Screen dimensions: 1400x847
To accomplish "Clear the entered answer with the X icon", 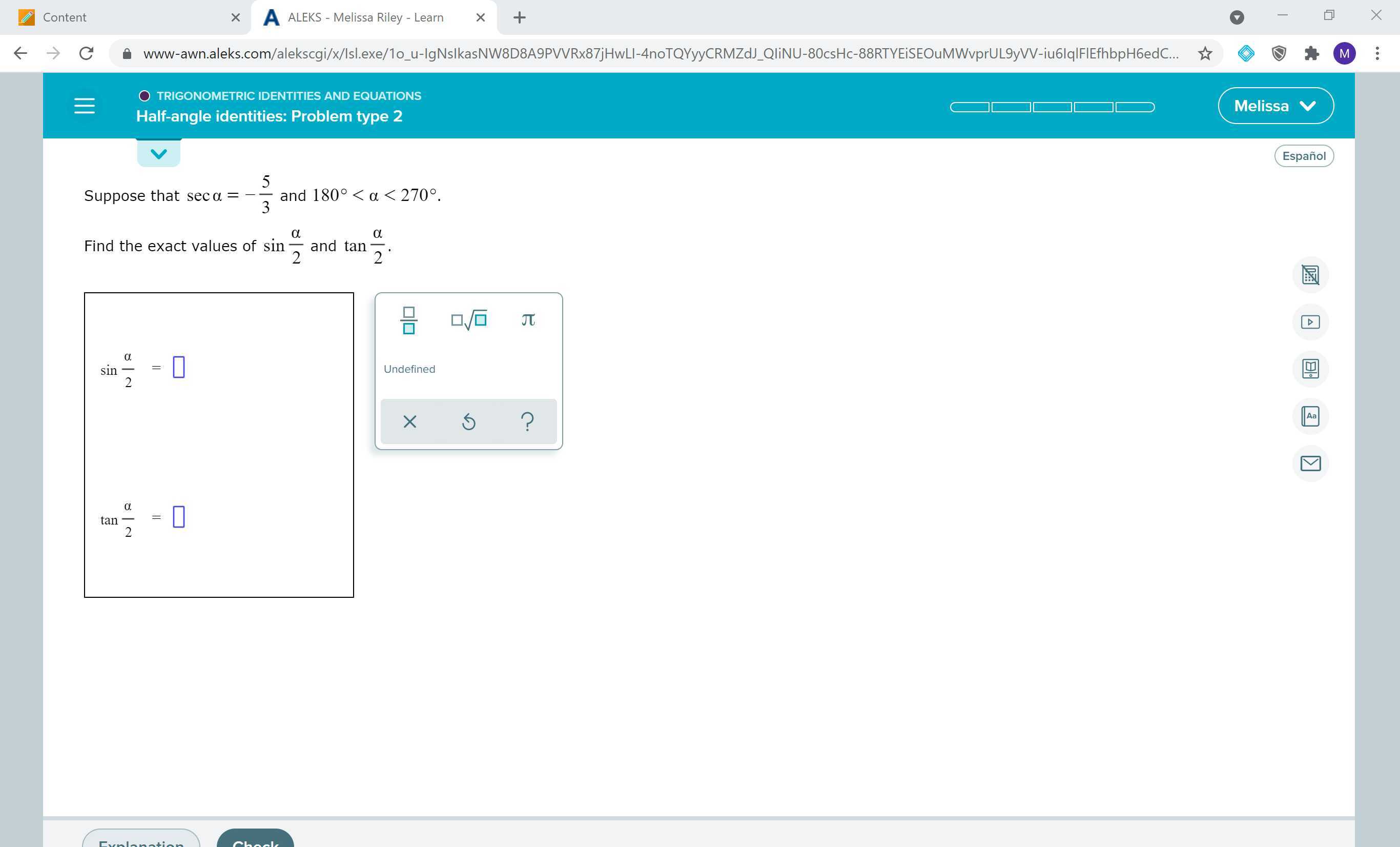I will (409, 421).
